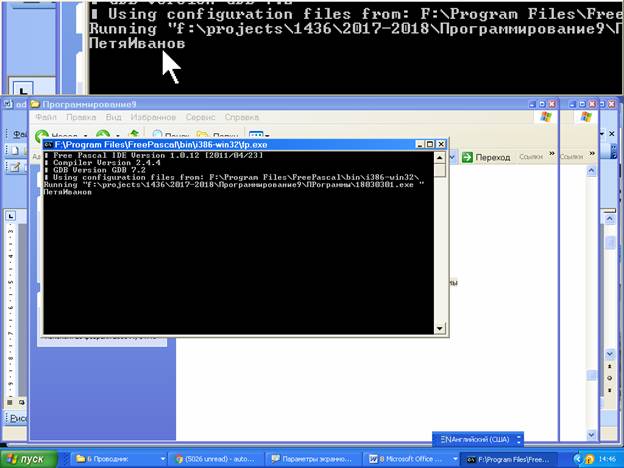Switch to the Chrome taskbar button
This screenshot has width=624, height=468.
215,459
